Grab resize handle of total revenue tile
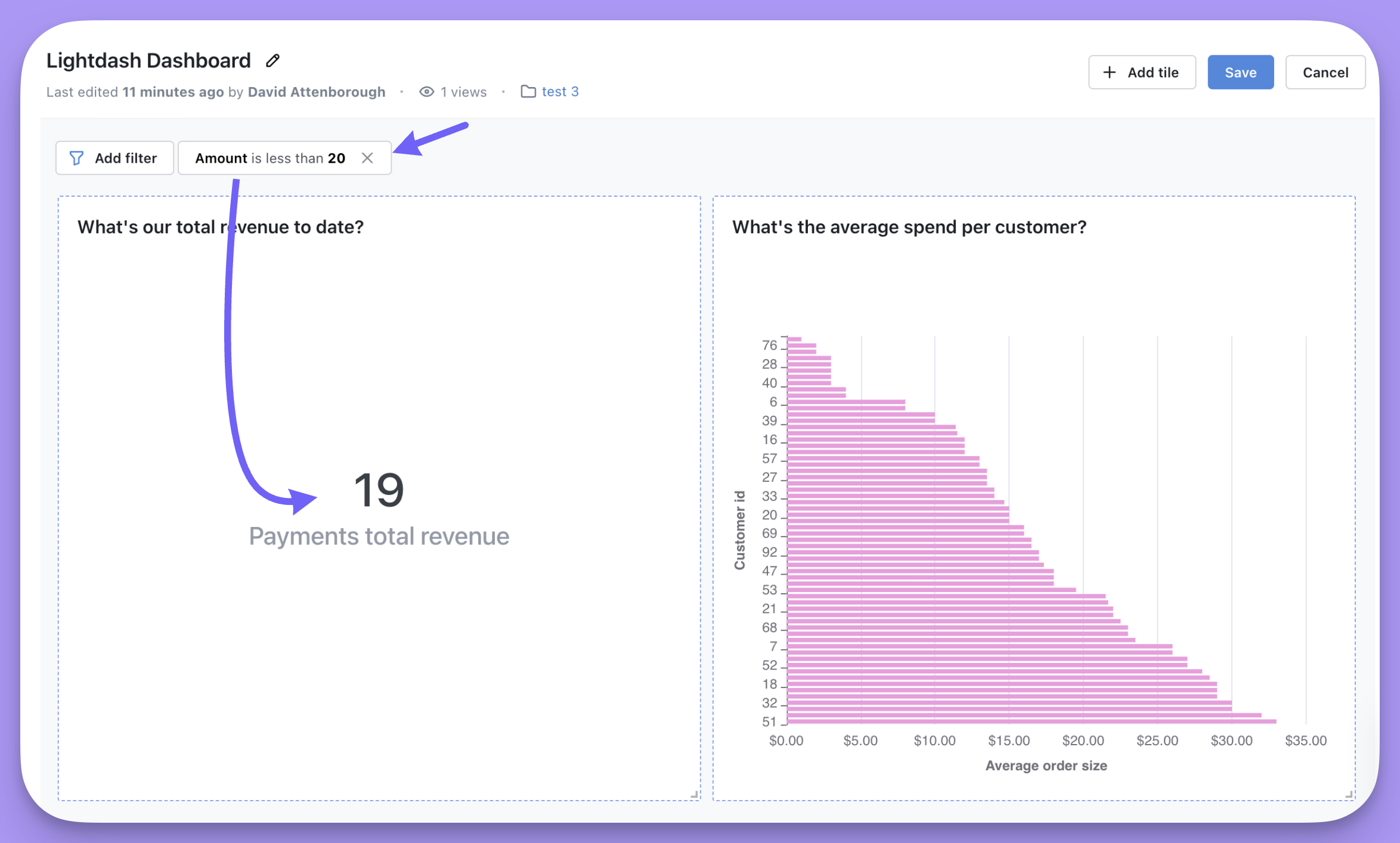 click(x=694, y=795)
